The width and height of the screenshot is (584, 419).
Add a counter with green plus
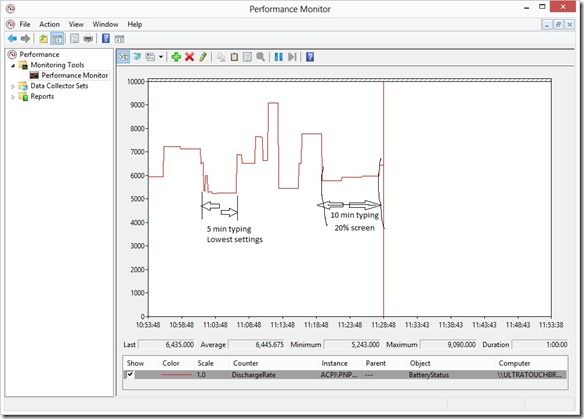point(176,57)
